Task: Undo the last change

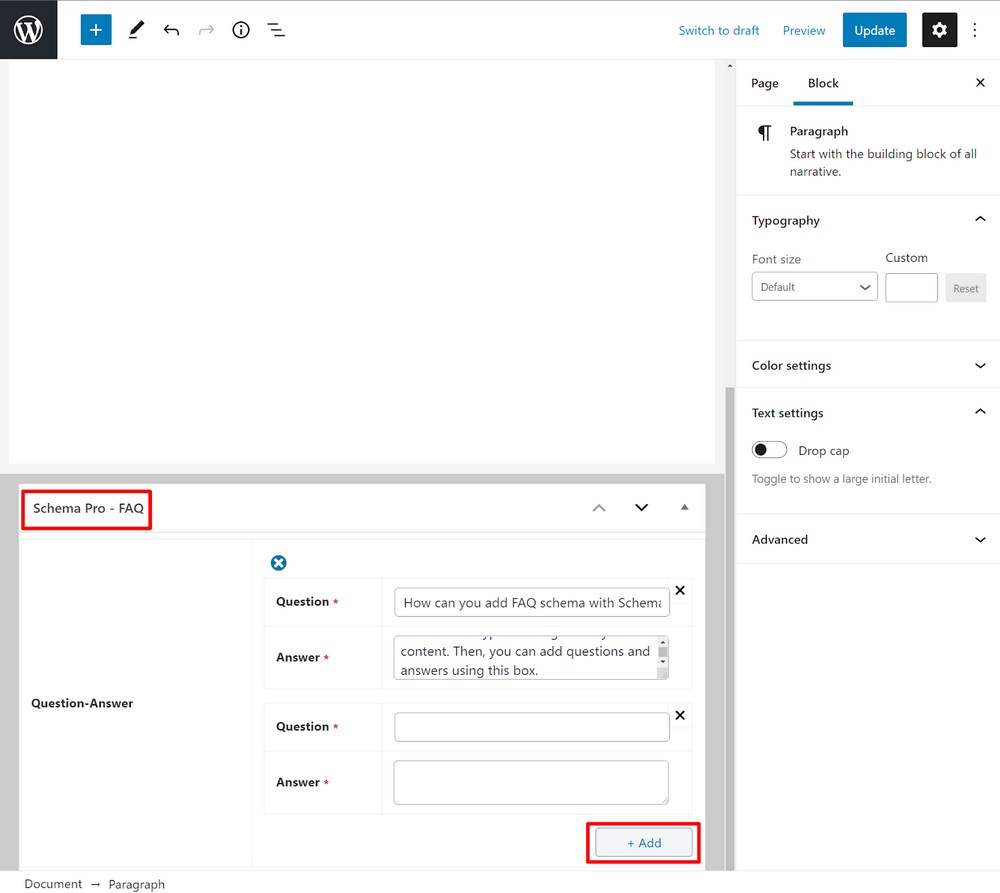Action: coord(171,30)
